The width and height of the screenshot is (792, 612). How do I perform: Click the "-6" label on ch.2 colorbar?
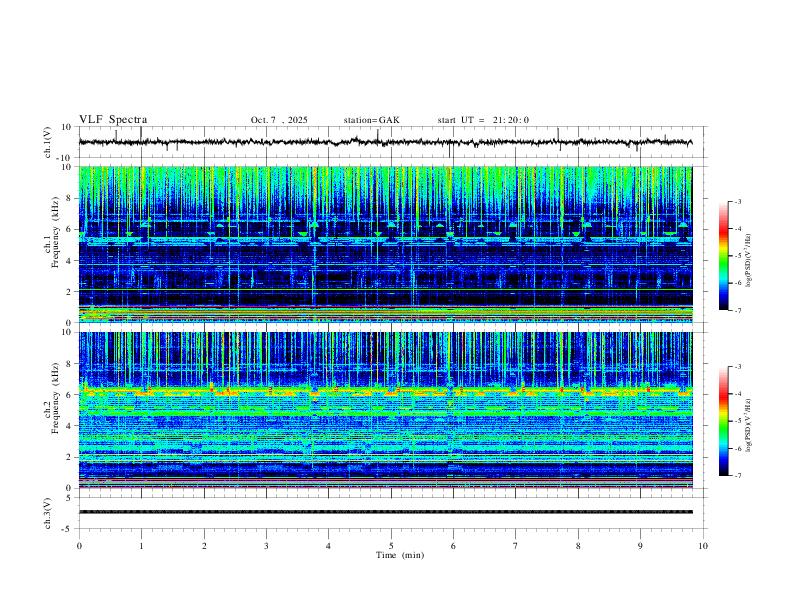click(738, 448)
